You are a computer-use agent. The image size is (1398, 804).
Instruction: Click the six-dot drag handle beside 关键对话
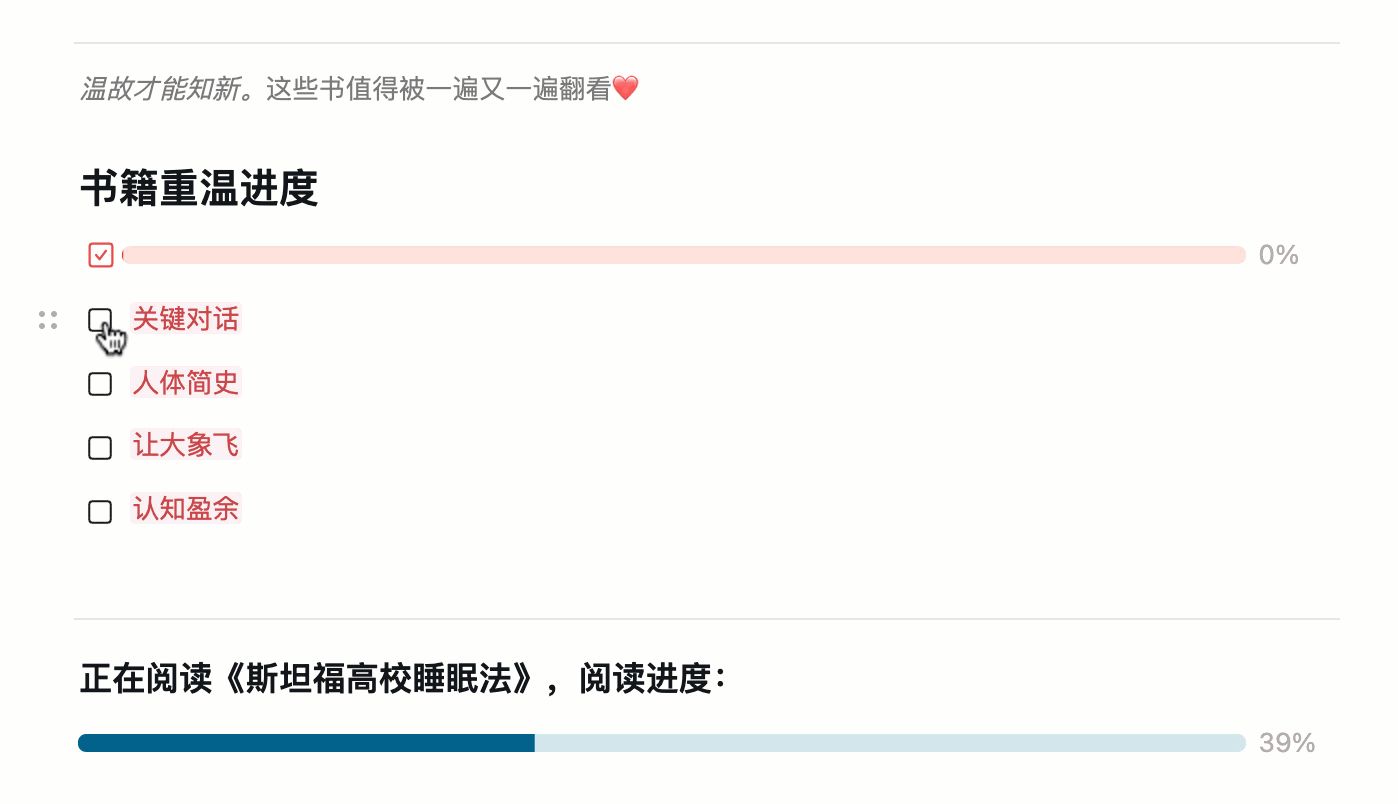point(47,320)
